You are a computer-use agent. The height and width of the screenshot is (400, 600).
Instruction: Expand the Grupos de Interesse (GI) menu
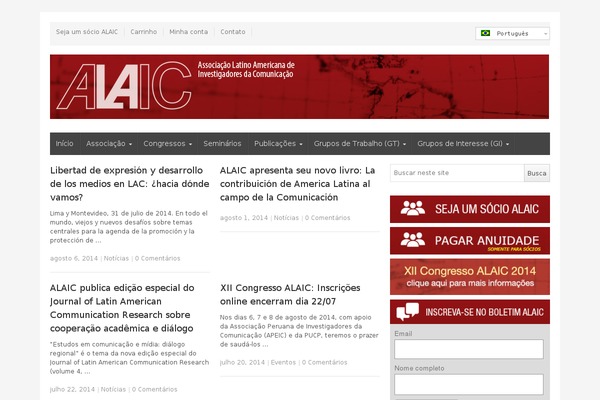click(463, 144)
